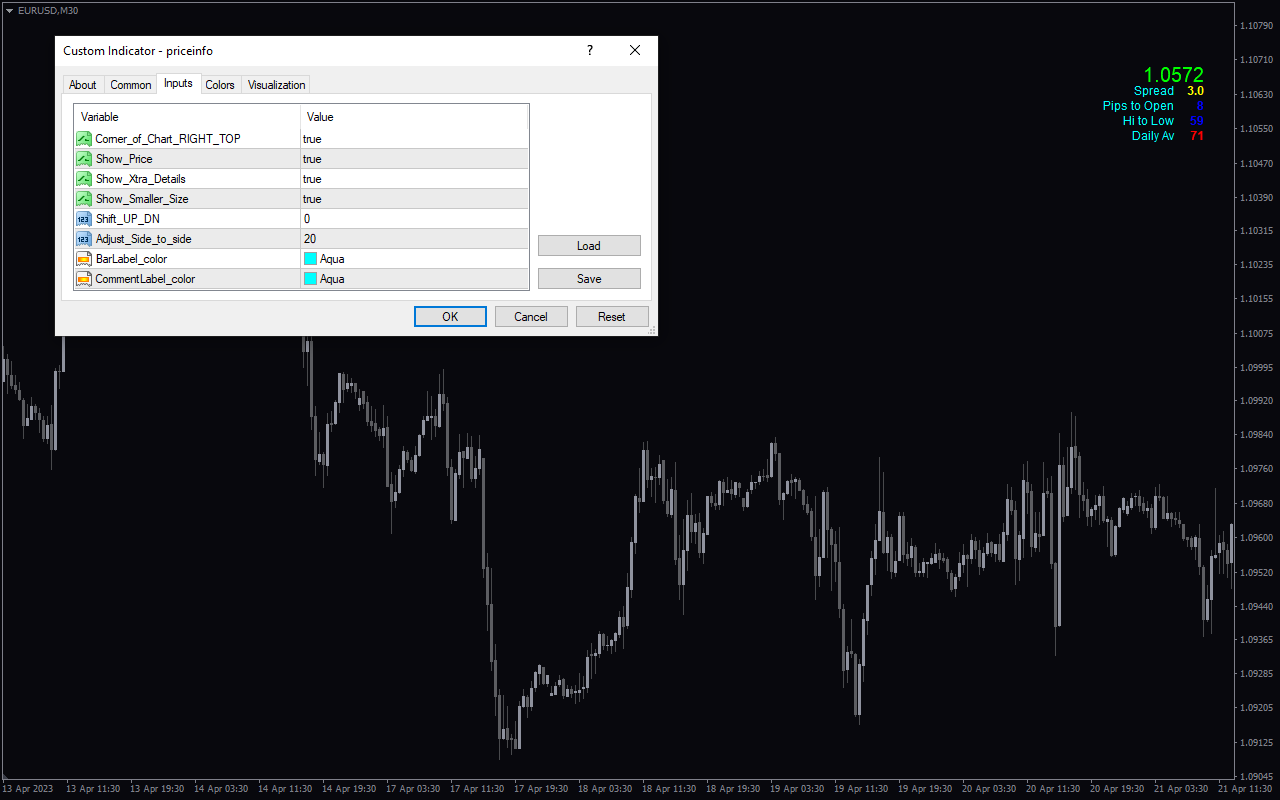This screenshot has width=1280, height=800.
Task: Close the Custom Indicator dialog
Action: click(634, 51)
